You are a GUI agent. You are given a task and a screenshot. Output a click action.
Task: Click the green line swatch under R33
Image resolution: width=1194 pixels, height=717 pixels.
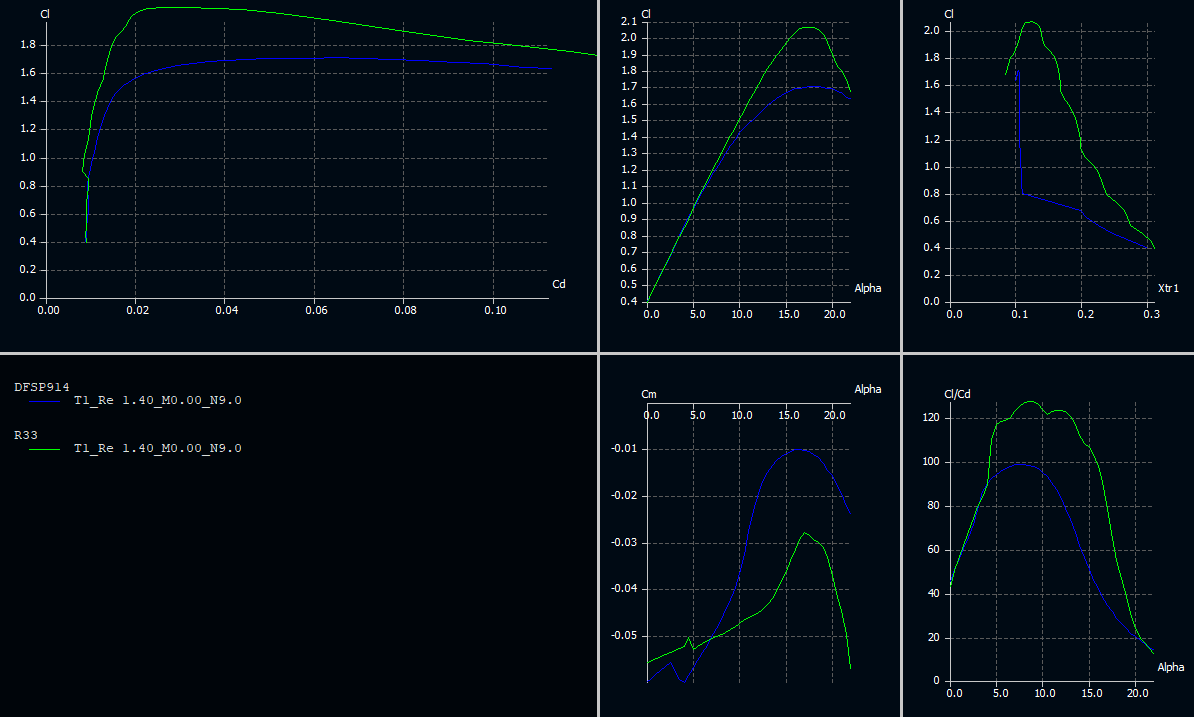tap(46, 450)
